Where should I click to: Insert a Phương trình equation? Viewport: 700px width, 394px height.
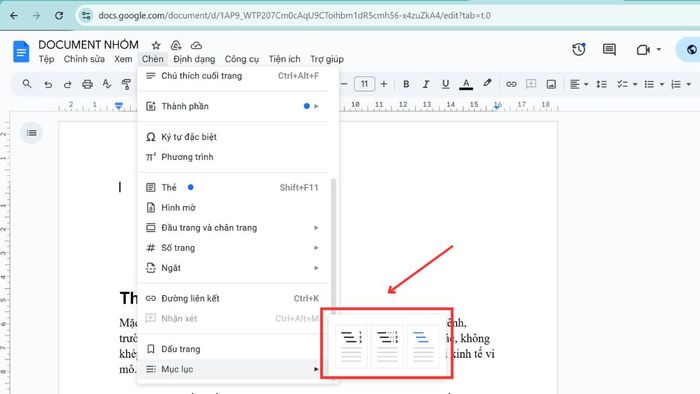233,157
